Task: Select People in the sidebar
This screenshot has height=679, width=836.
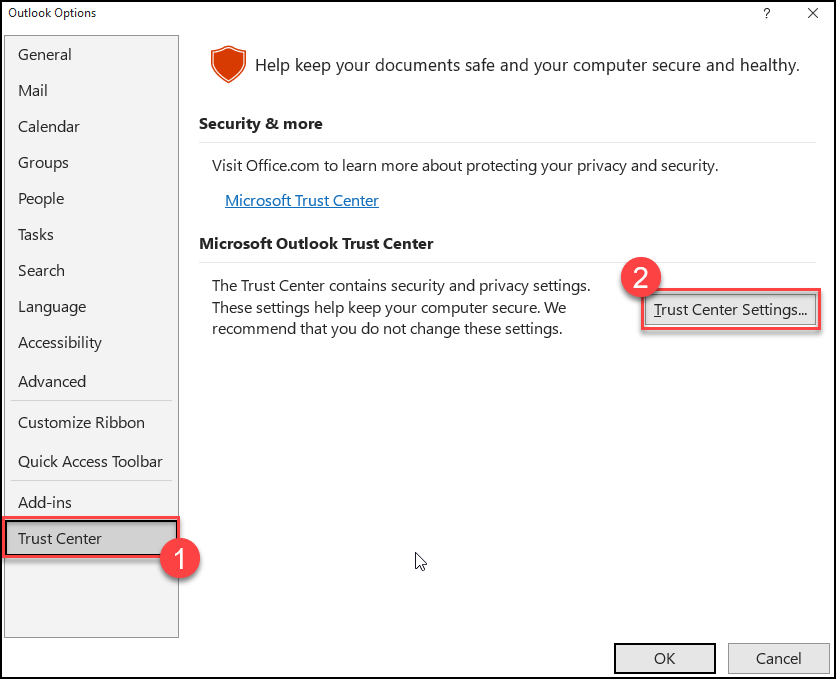Action: click(41, 199)
